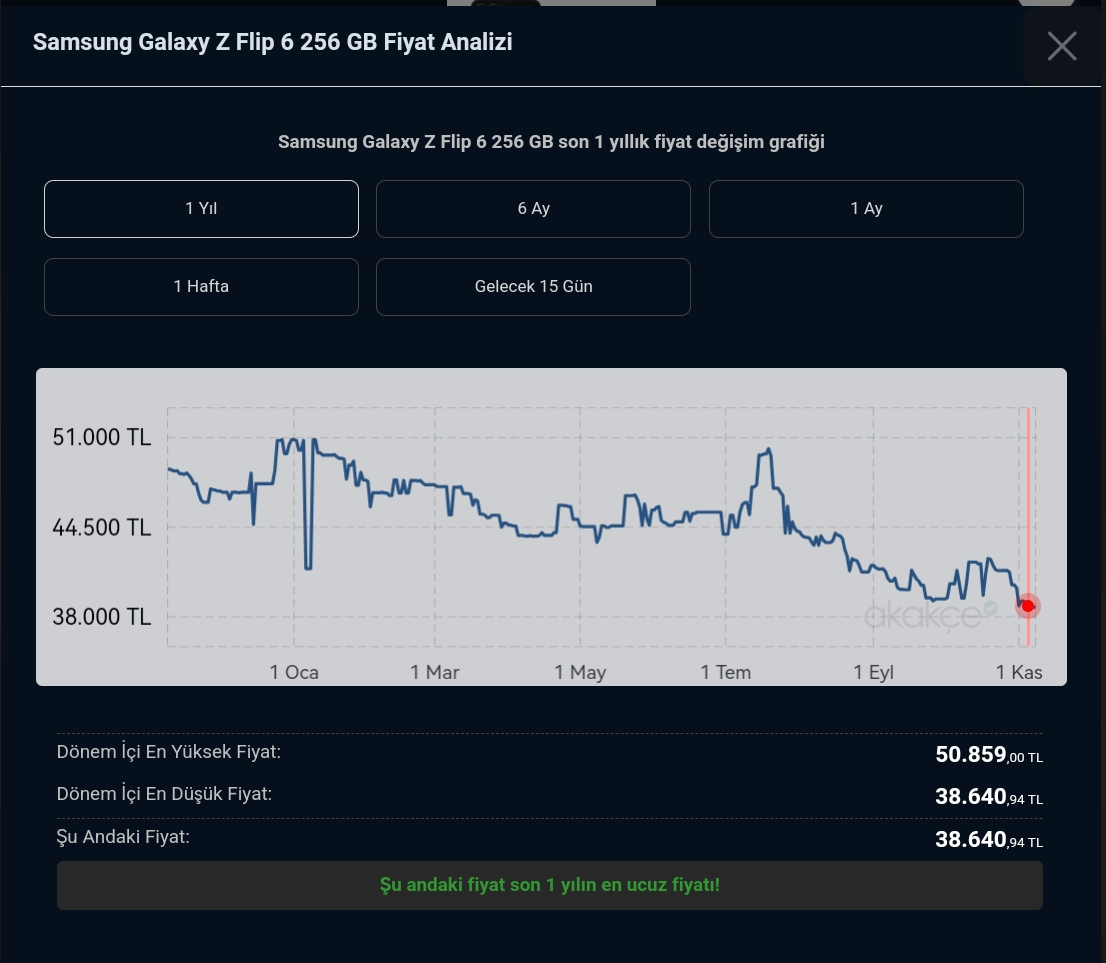Click the Şu Andaki Fiyat label

(x=123, y=837)
